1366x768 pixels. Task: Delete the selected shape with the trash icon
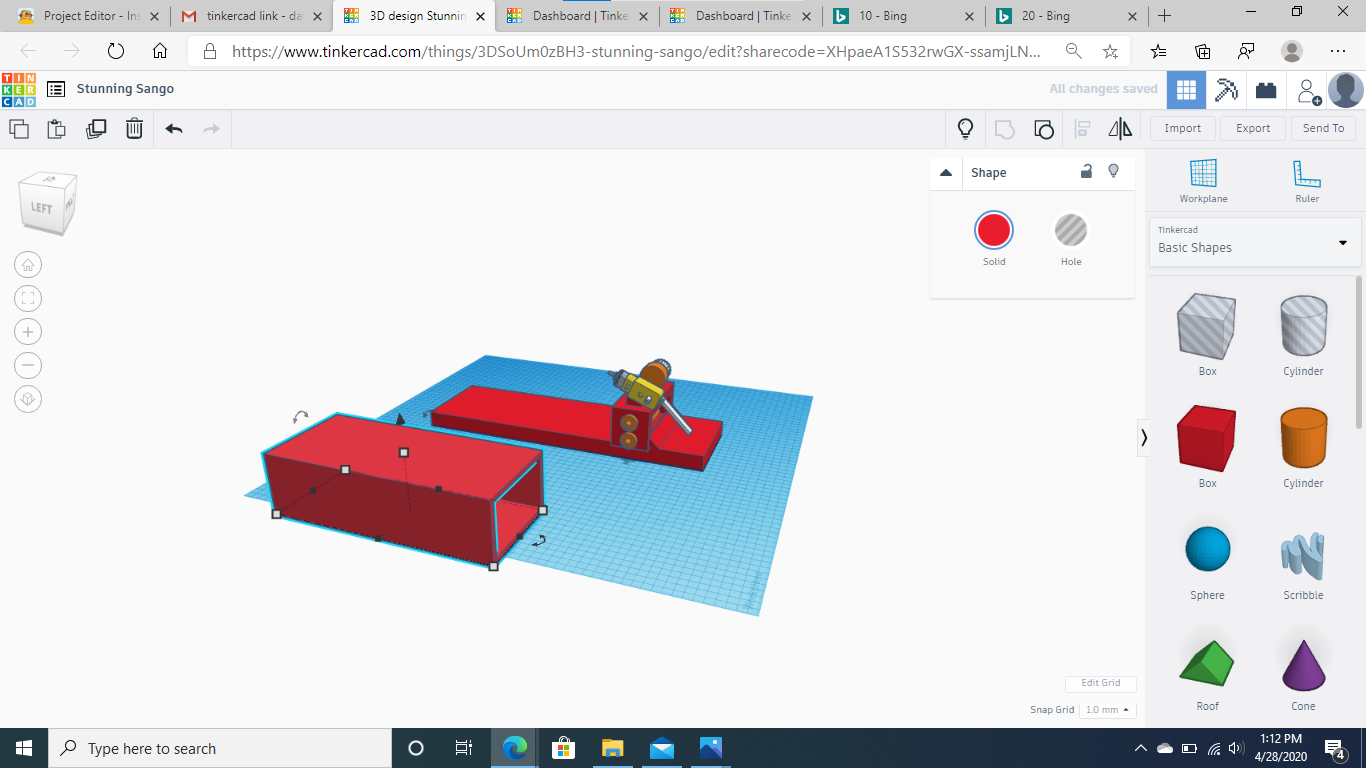134,129
